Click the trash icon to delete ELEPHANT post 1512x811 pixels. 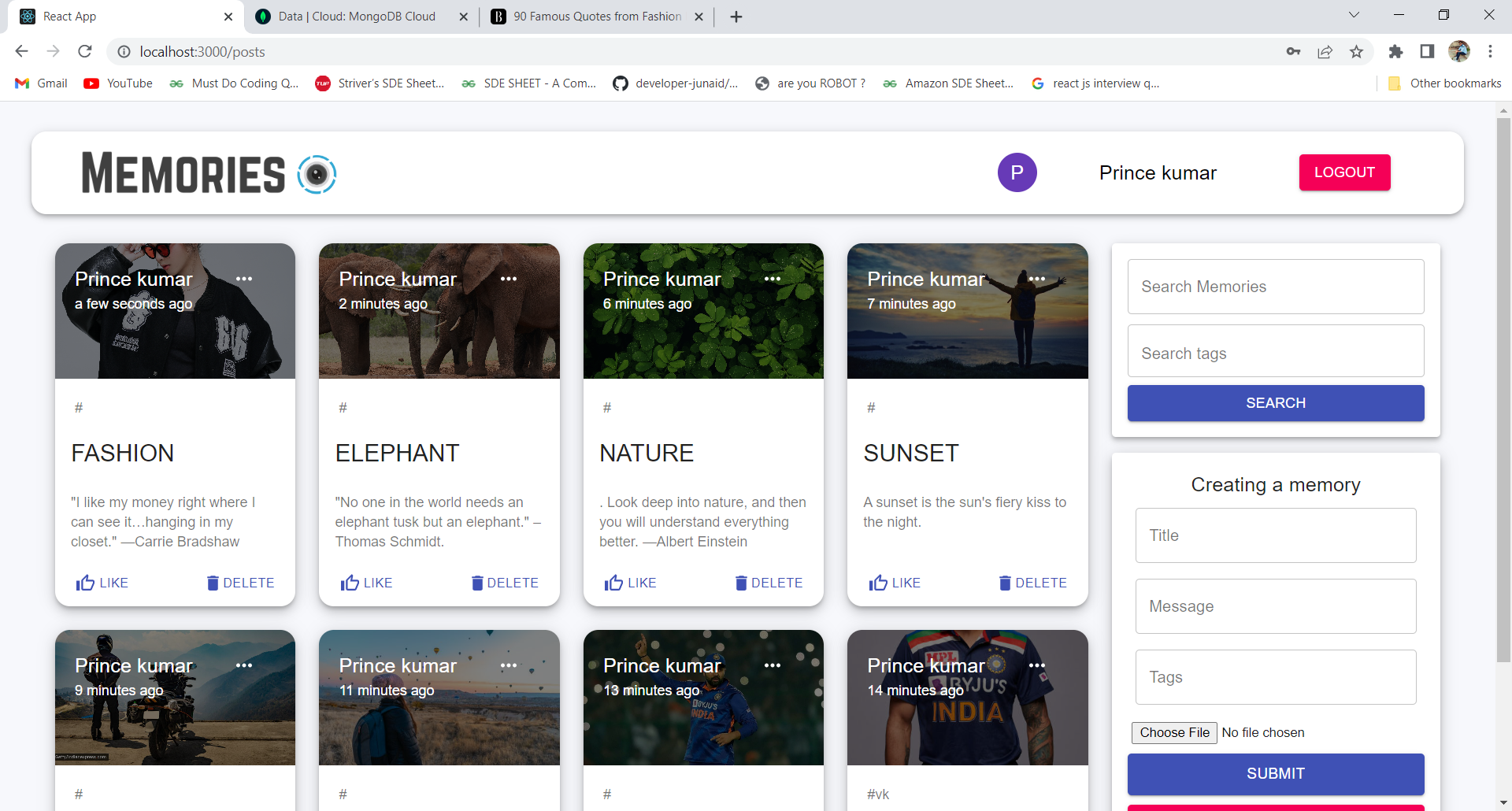coord(476,583)
